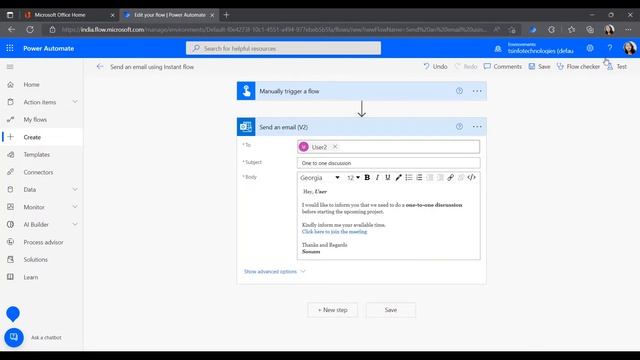Refresh the browser page
The width and height of the screenshot is (640, 360).
click(30, 29)
